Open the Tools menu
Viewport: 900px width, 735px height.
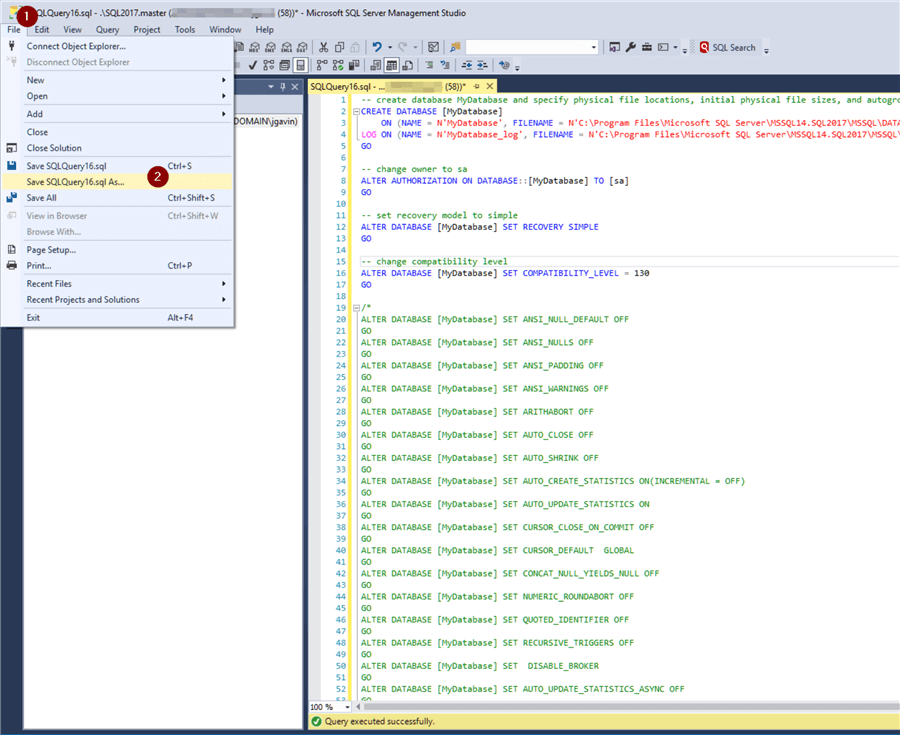(x=185, y=29)
